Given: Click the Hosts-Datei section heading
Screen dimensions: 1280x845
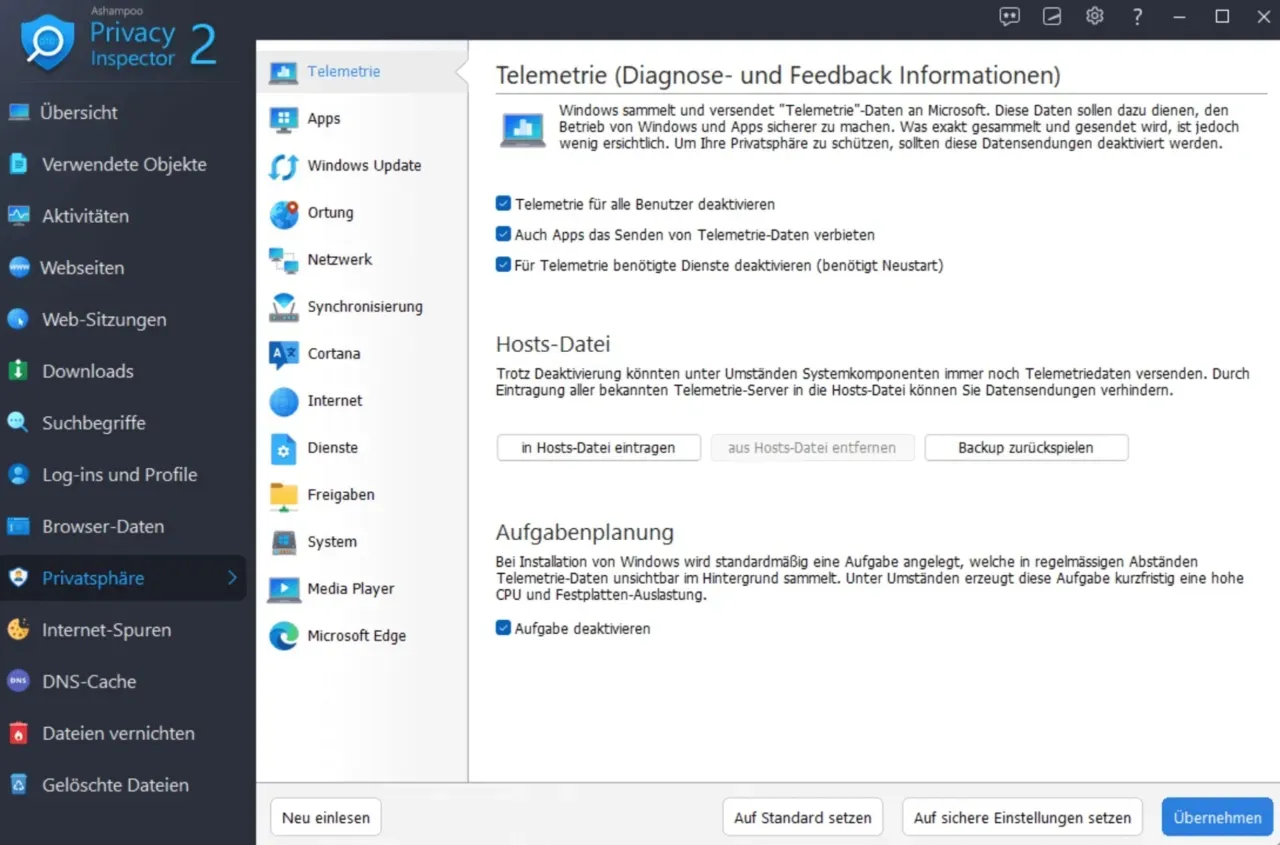Looking at the screenshot, I should coord(553,345).
